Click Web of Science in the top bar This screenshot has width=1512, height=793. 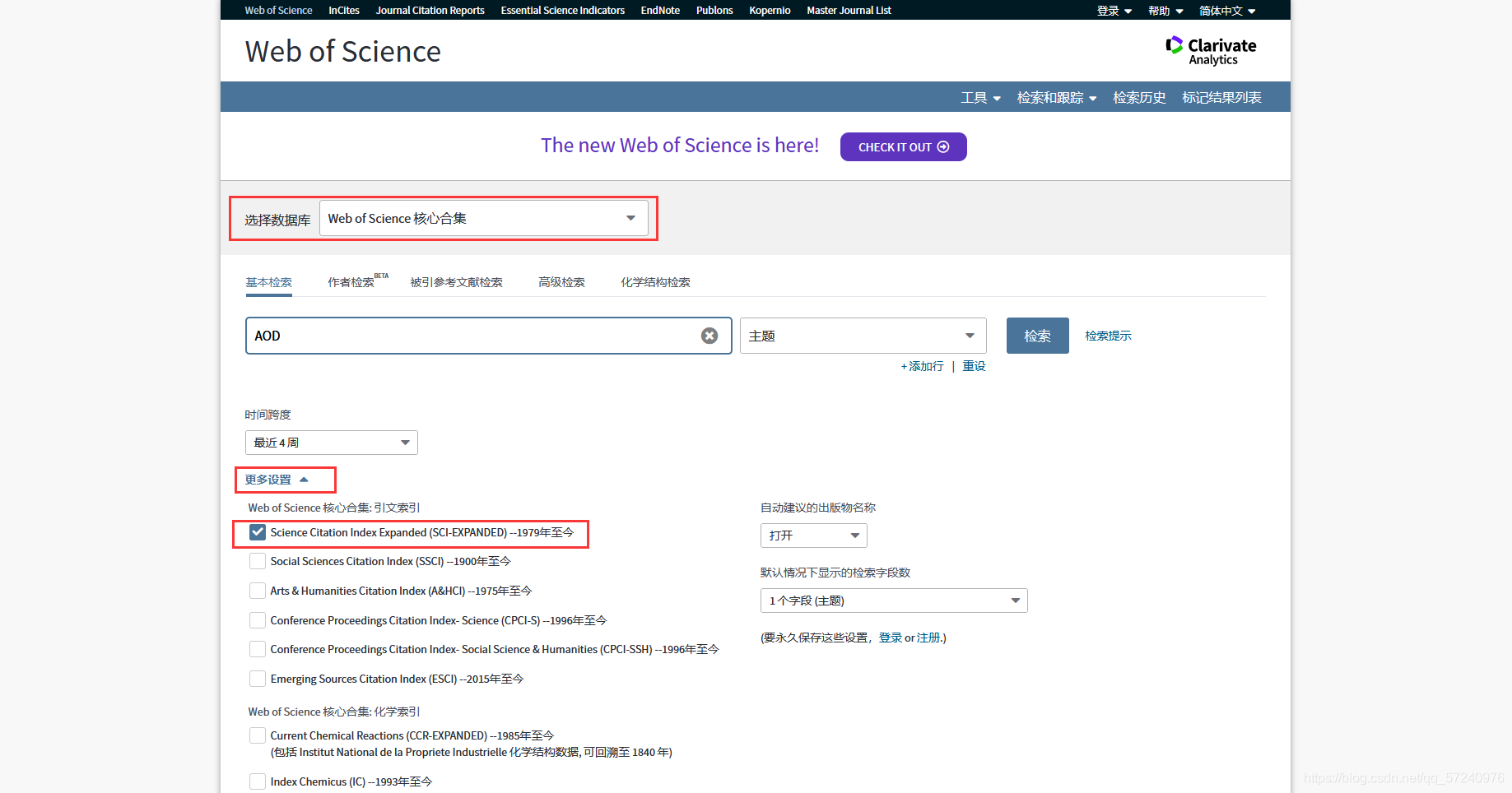click(x=278, y=11)
